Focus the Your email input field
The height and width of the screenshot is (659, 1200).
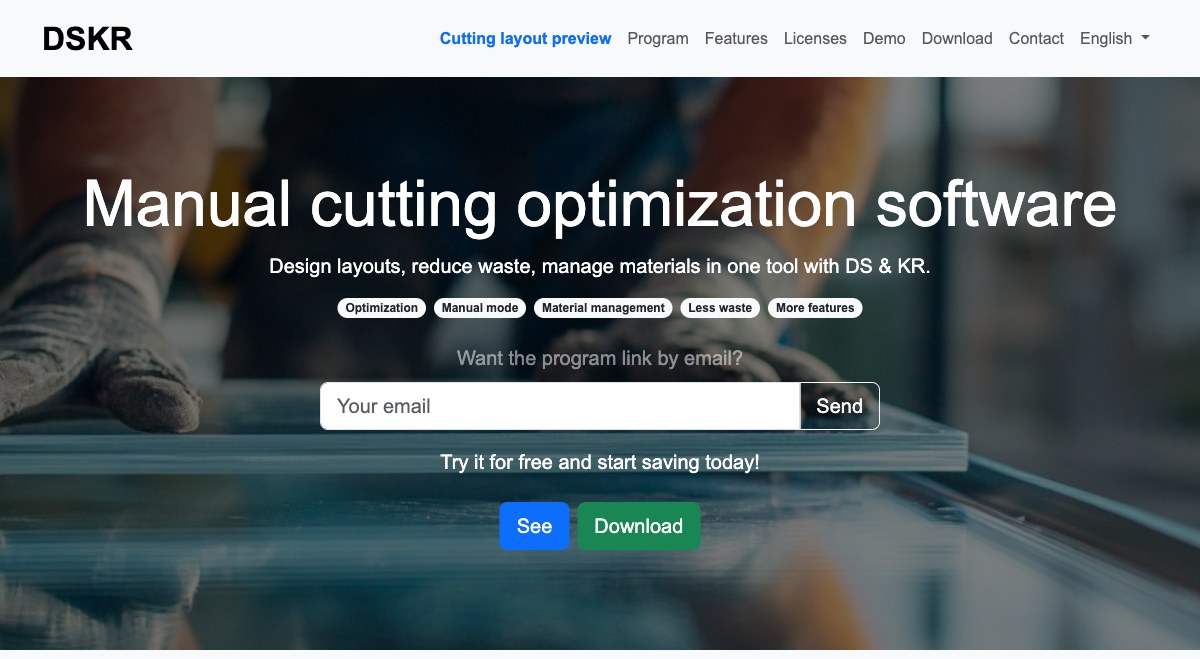point(560,406)
